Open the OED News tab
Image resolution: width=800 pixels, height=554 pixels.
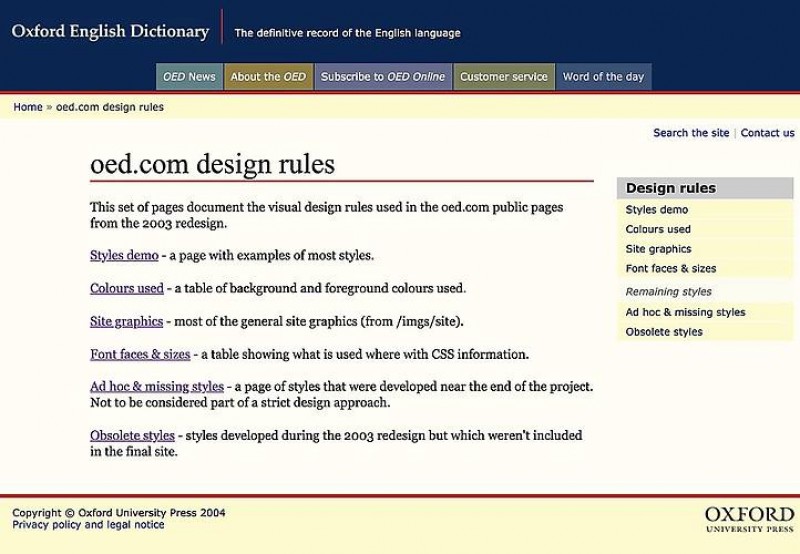pyautogui.click(x=188, y=77)
